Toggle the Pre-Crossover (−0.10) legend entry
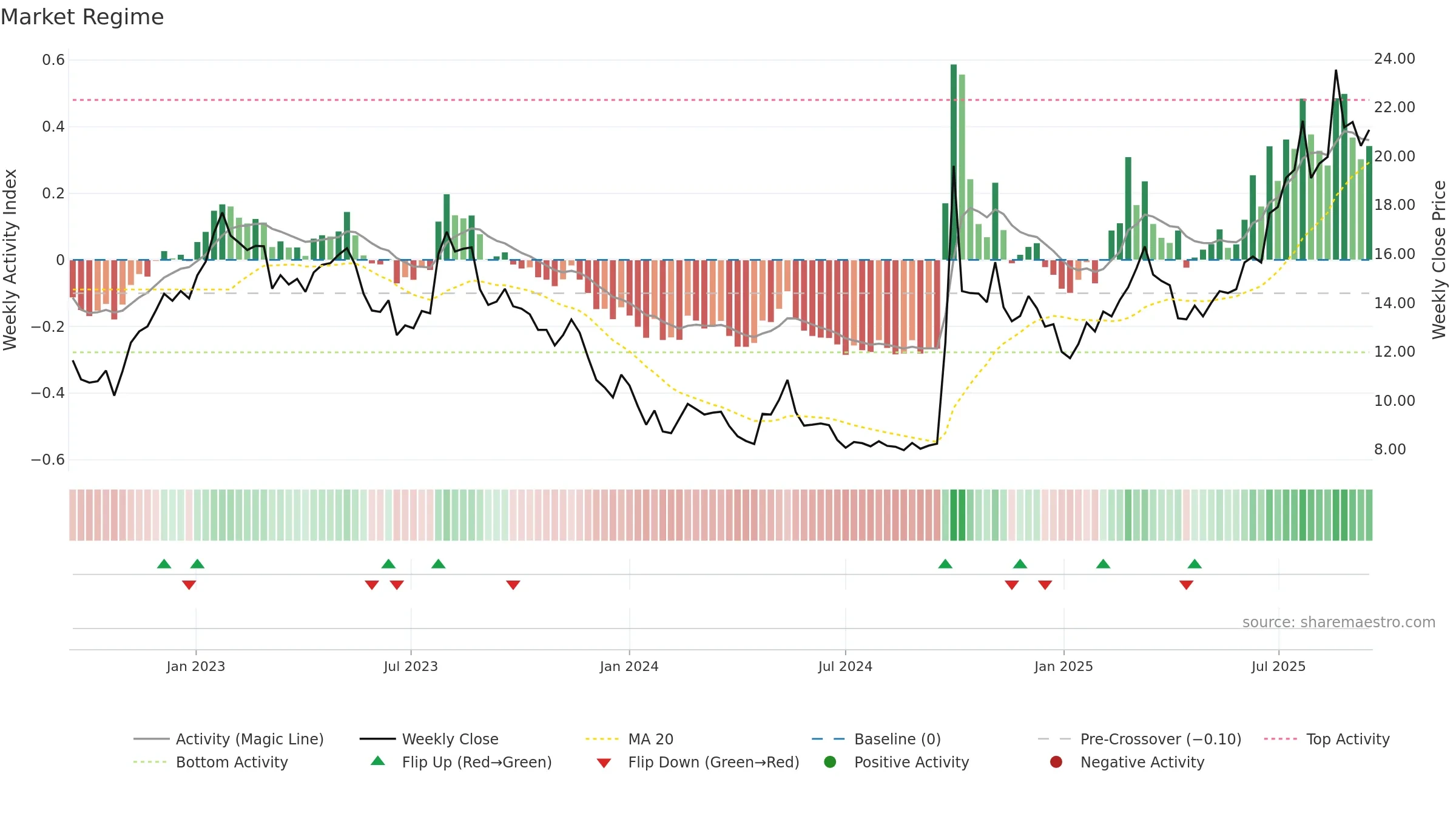 1139,739
